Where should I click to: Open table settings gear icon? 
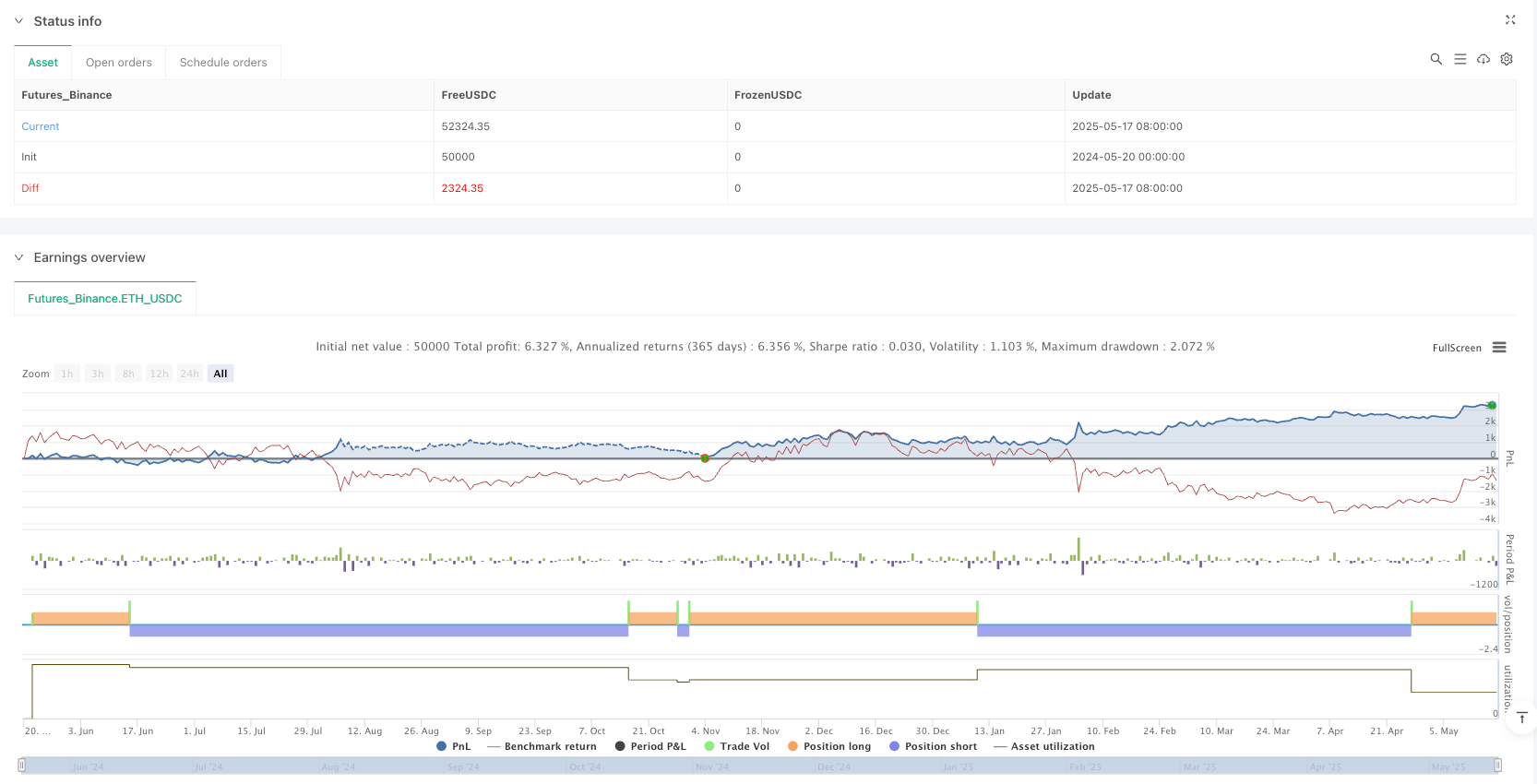pos(1507,59)
